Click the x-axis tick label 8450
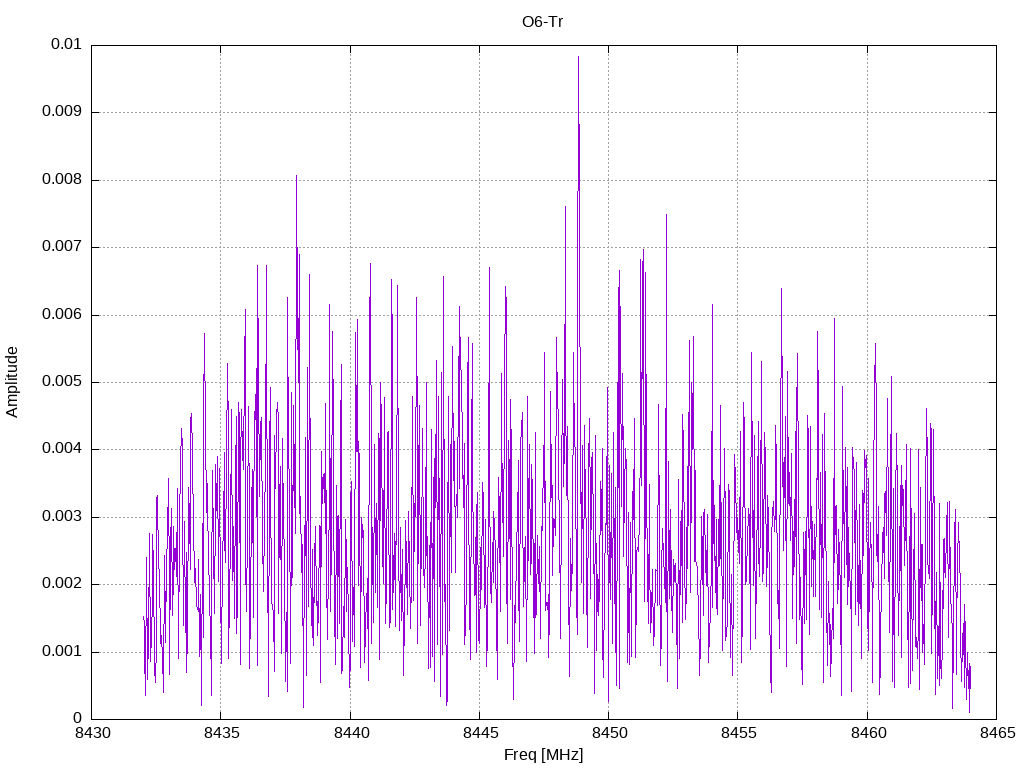Screen dimensions: 1024x768 tap(609, 733)
